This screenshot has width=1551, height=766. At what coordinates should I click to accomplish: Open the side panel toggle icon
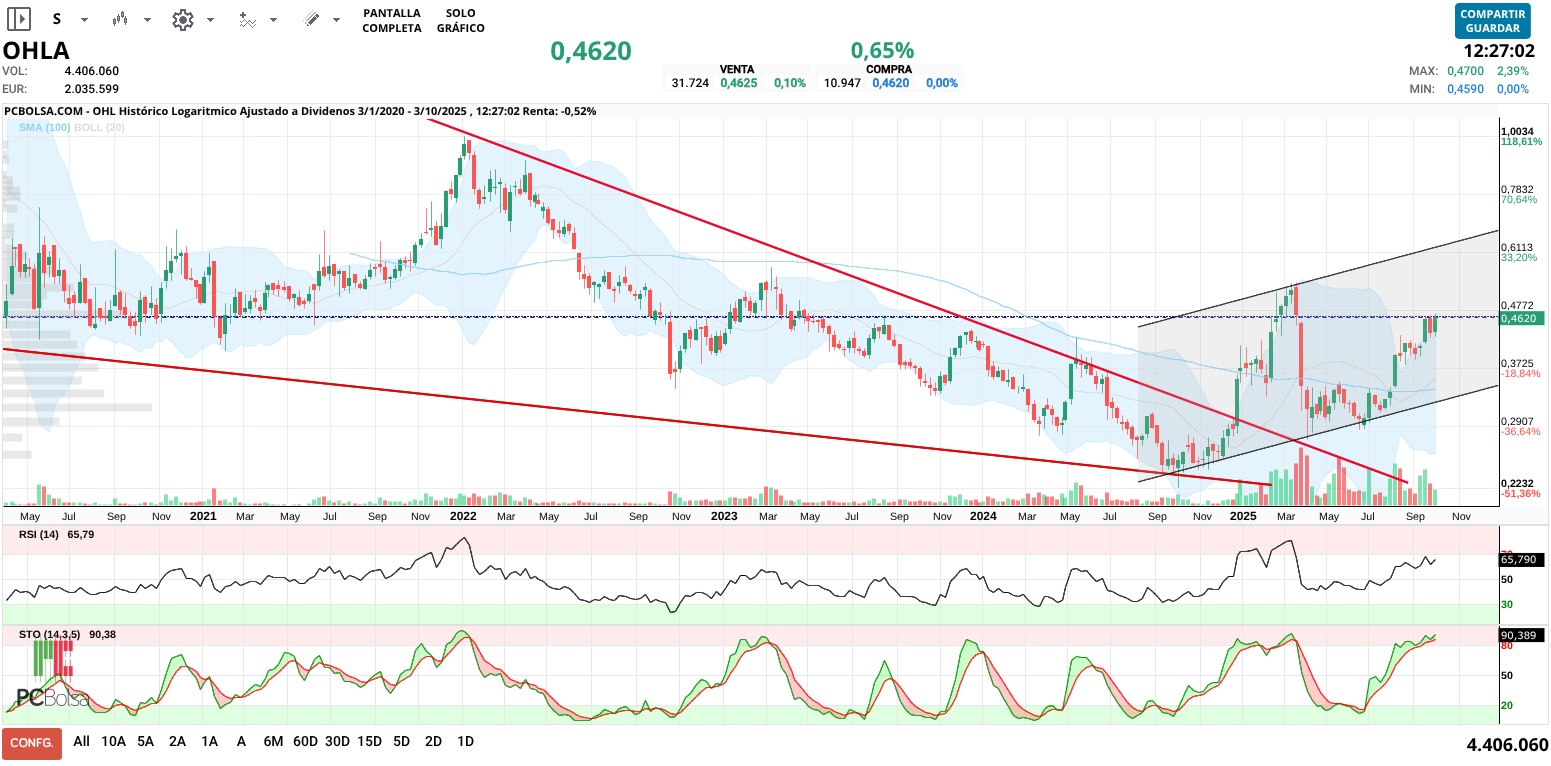click(x=19, y=19)
